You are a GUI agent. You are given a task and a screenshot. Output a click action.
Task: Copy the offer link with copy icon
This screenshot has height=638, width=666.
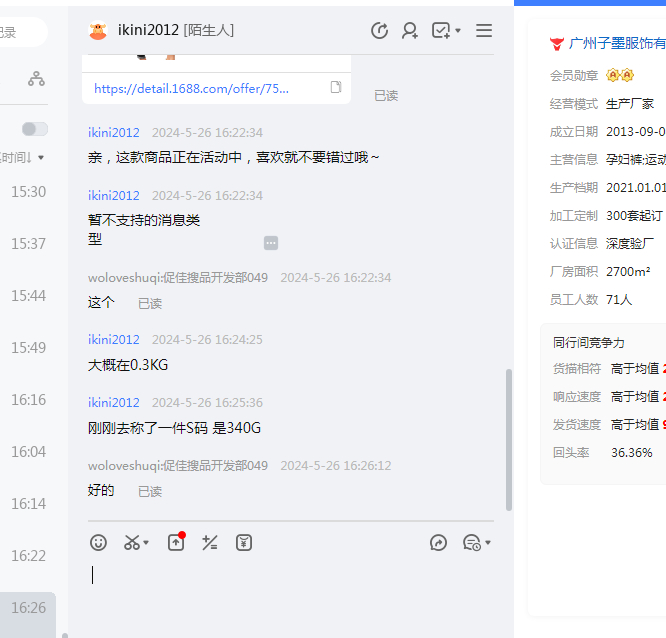[x=336, y=87]
